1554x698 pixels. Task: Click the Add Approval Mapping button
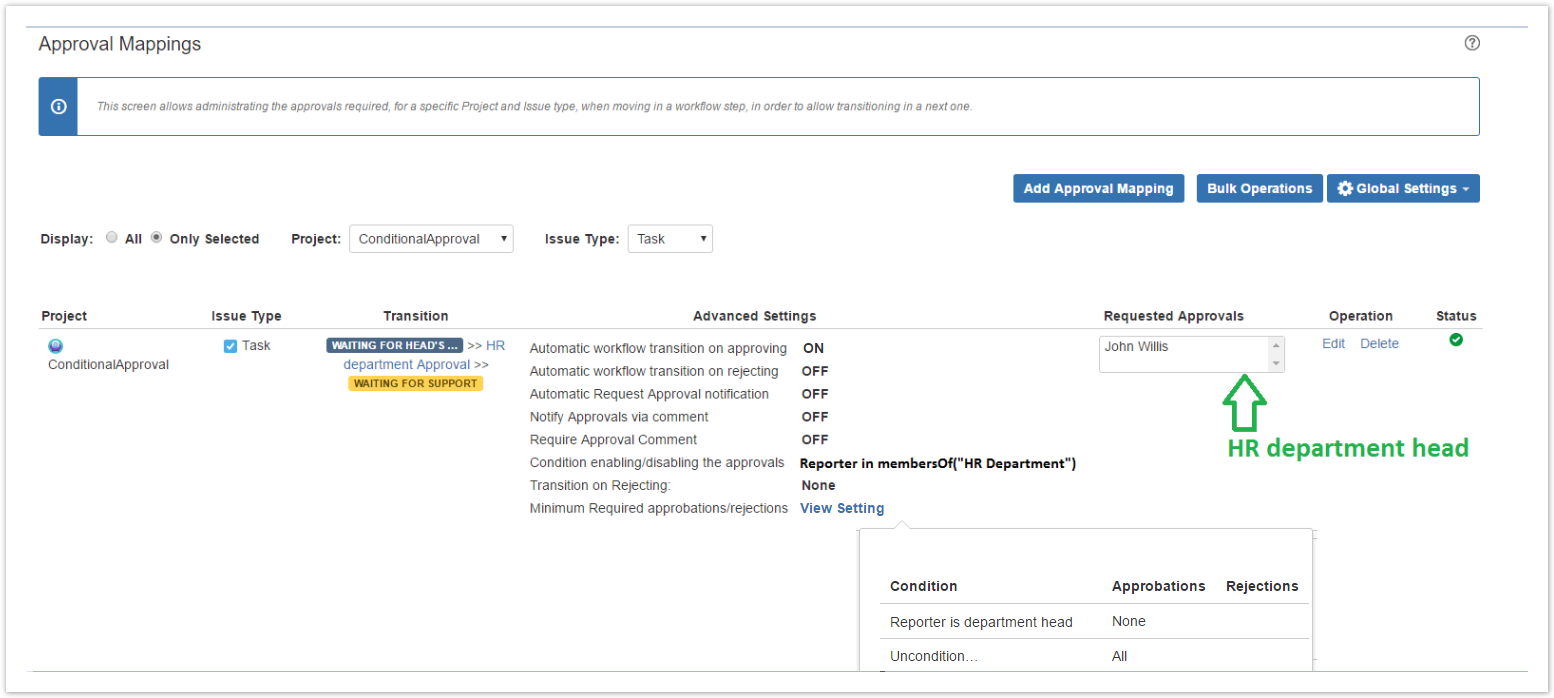pyautogui.click(x=1098, y=189)
